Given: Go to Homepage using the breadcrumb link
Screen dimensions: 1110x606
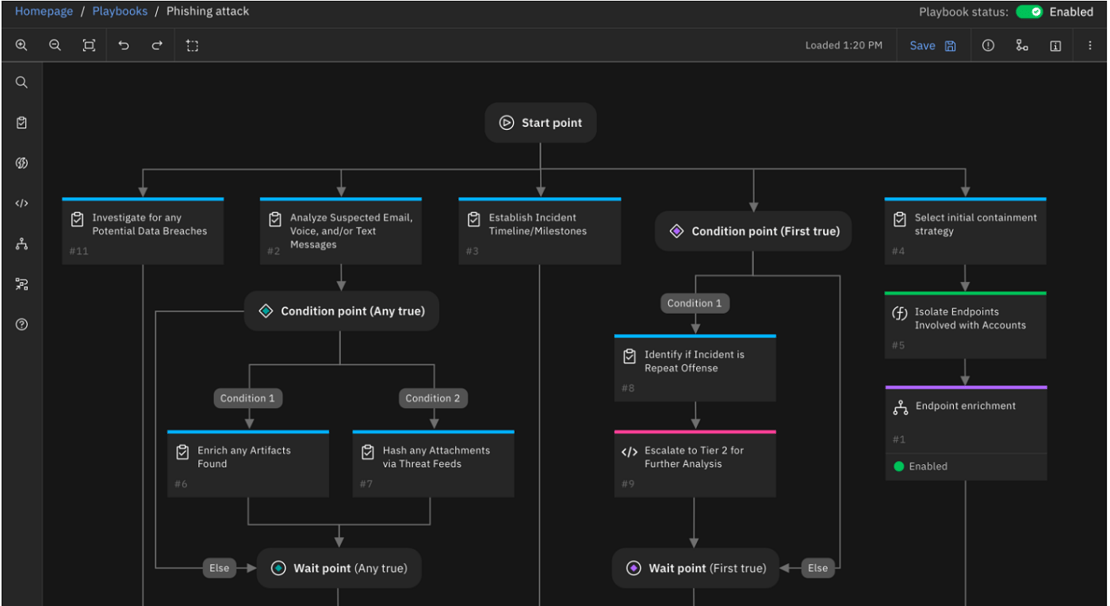Looking at the screenshot, I should (x=44, y=11).
